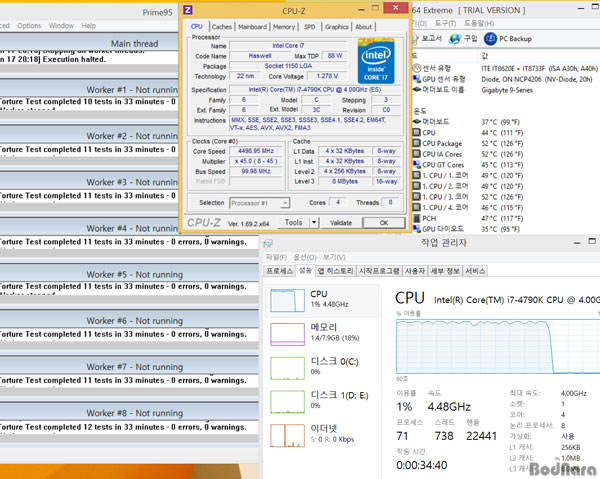The image size is (600, 479).
Task: Switch to the 서비스 services tab
Action: pyautogui.click(x=475, y=271)
